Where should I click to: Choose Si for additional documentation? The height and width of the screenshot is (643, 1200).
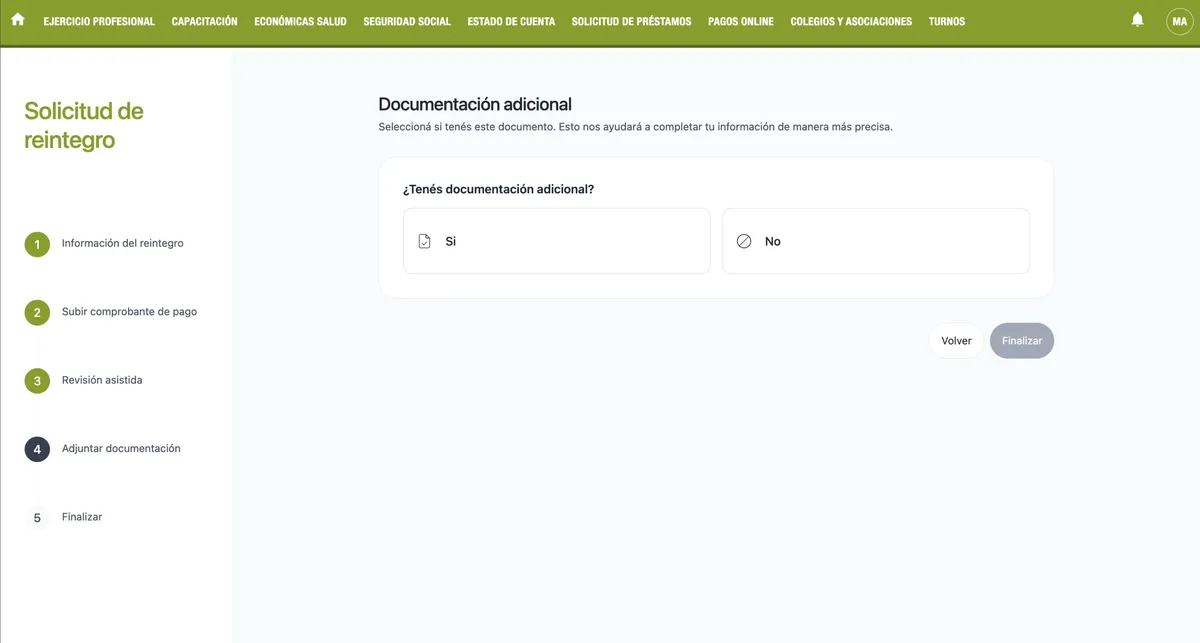pyautogui.click(x=556, y=241)
